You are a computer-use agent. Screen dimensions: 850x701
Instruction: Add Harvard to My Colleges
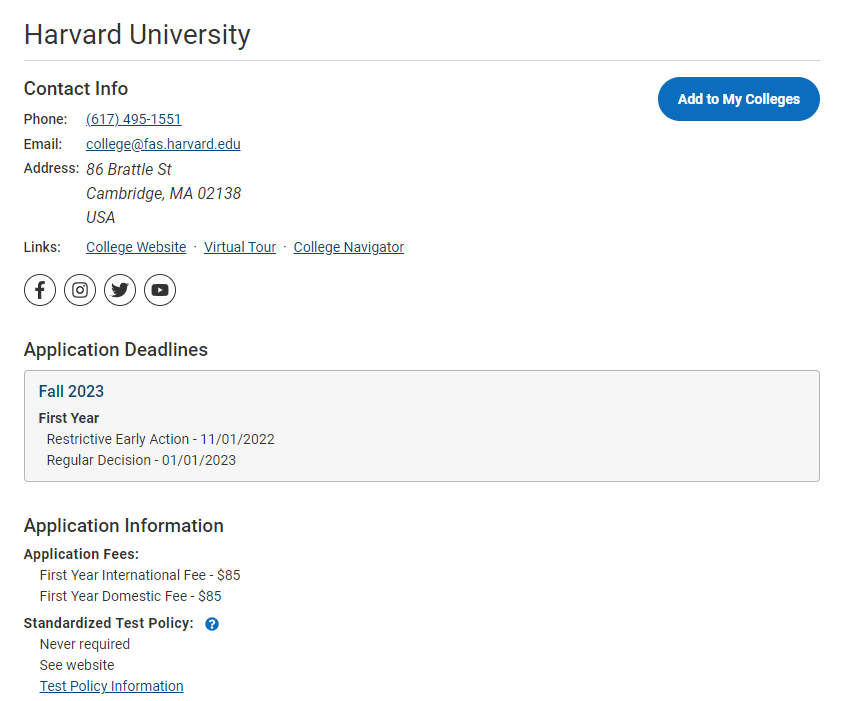(x=738, y=99)
